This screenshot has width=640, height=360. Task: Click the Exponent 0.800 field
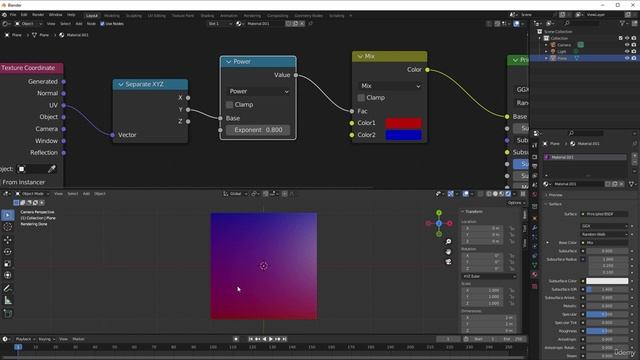tap(258, 130)
